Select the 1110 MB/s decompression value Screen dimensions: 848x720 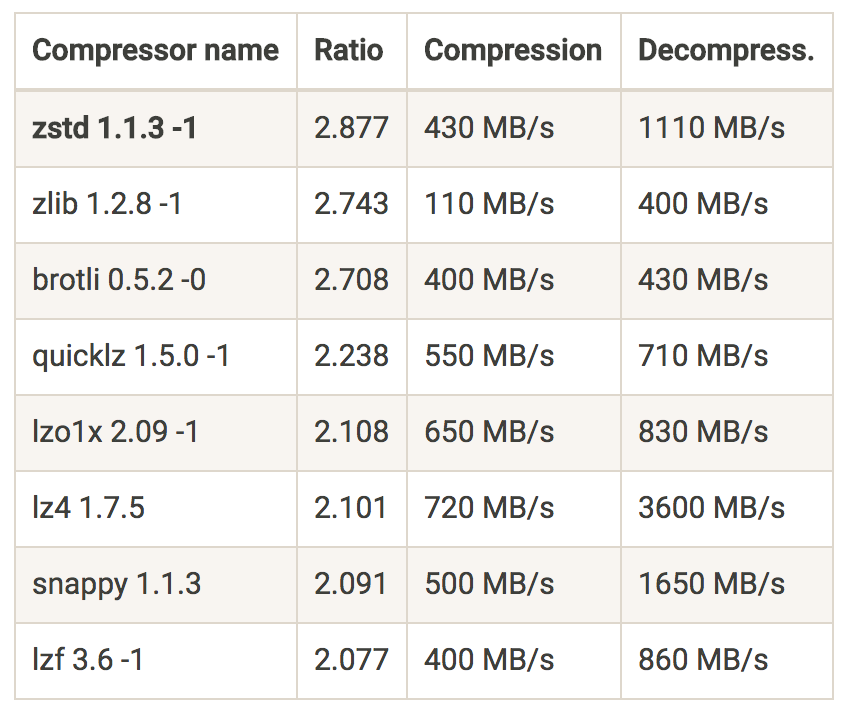(712, 127)
